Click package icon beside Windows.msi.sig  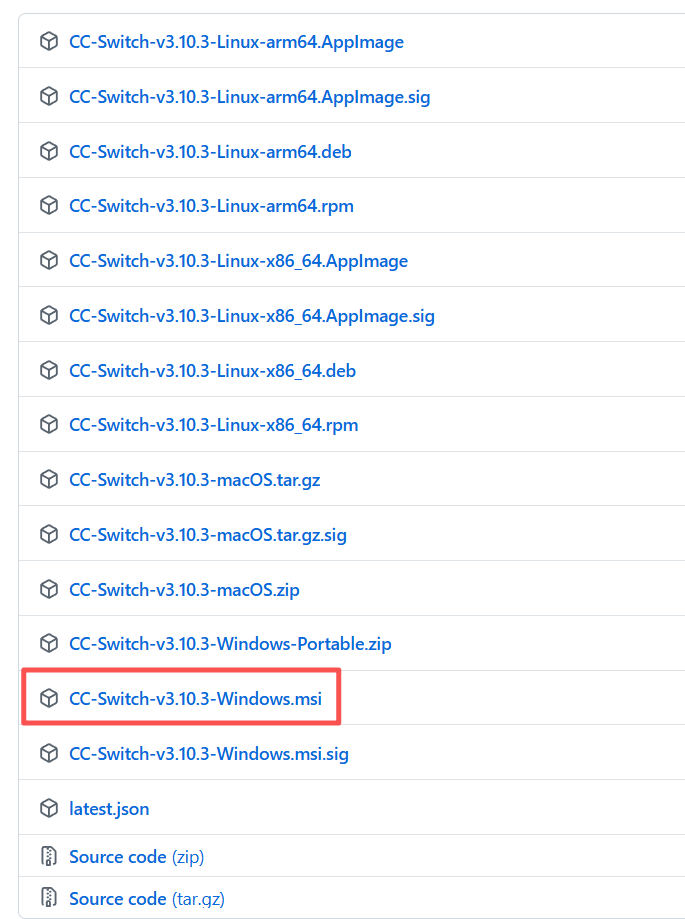(49, 753)
